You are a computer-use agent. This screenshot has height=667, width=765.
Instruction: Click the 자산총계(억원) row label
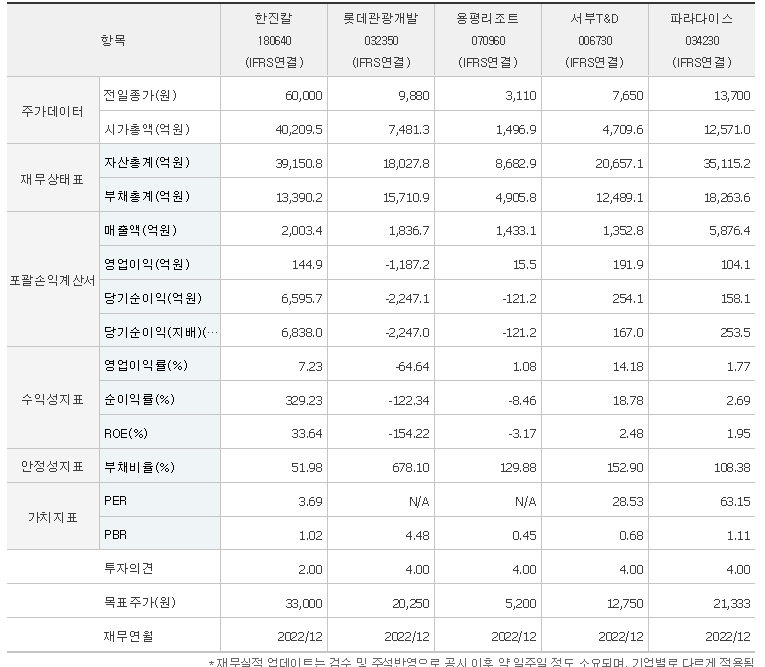point(147,162)
